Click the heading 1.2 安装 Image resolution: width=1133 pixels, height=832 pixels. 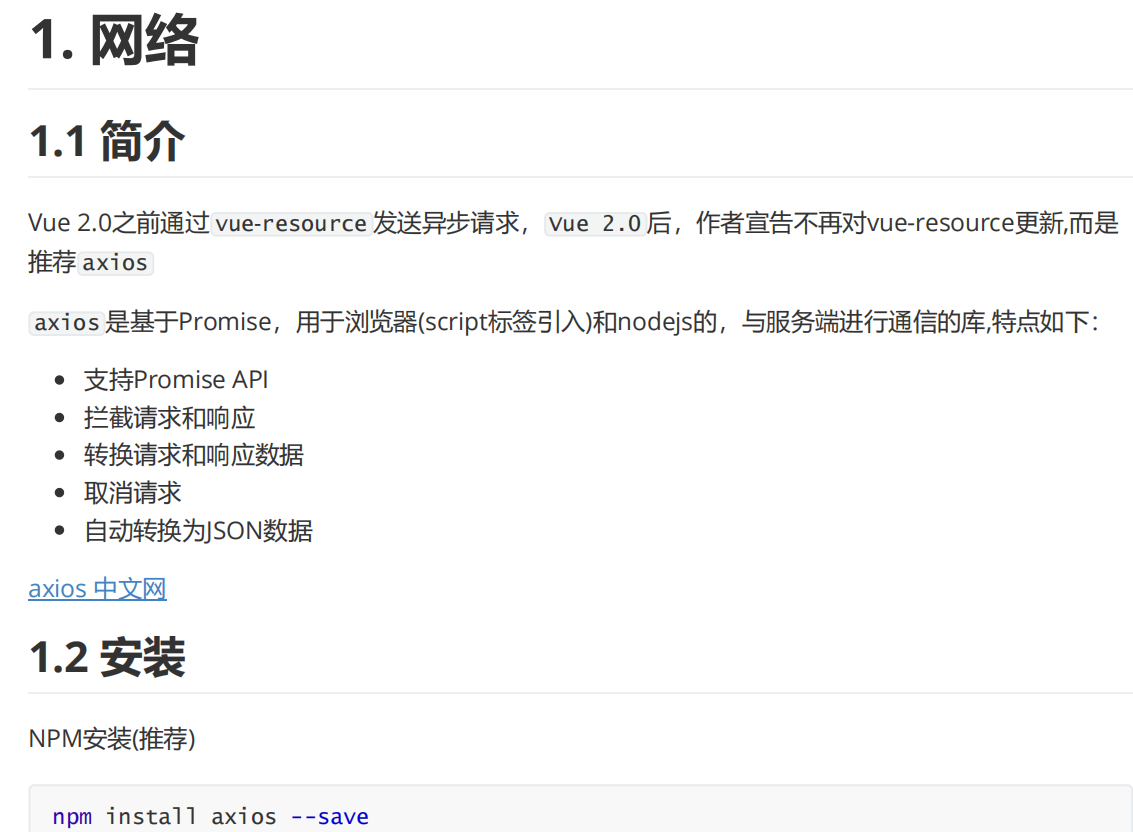pos(108,657)
